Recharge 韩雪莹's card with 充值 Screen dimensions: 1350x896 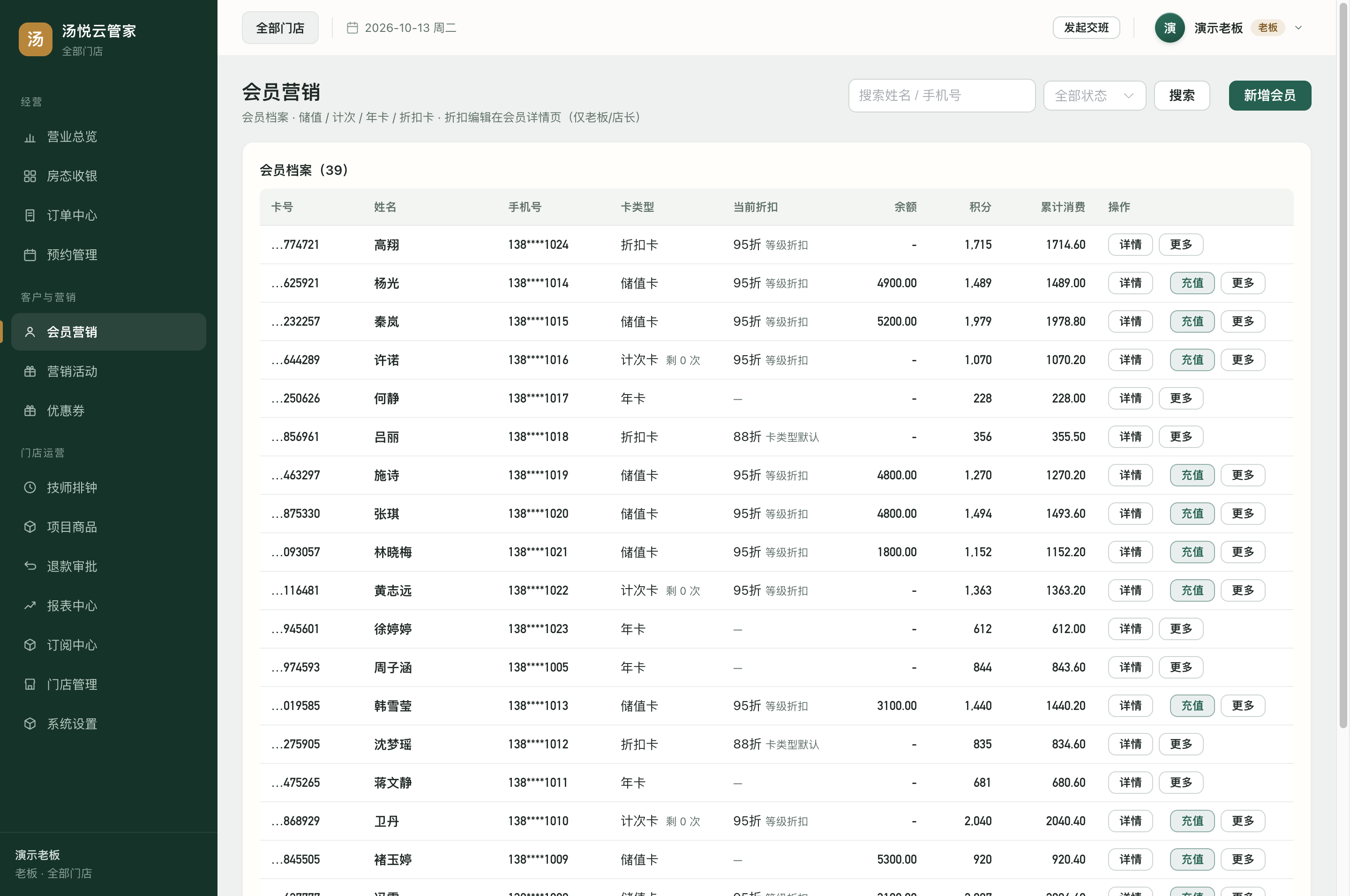[1192, 706]
